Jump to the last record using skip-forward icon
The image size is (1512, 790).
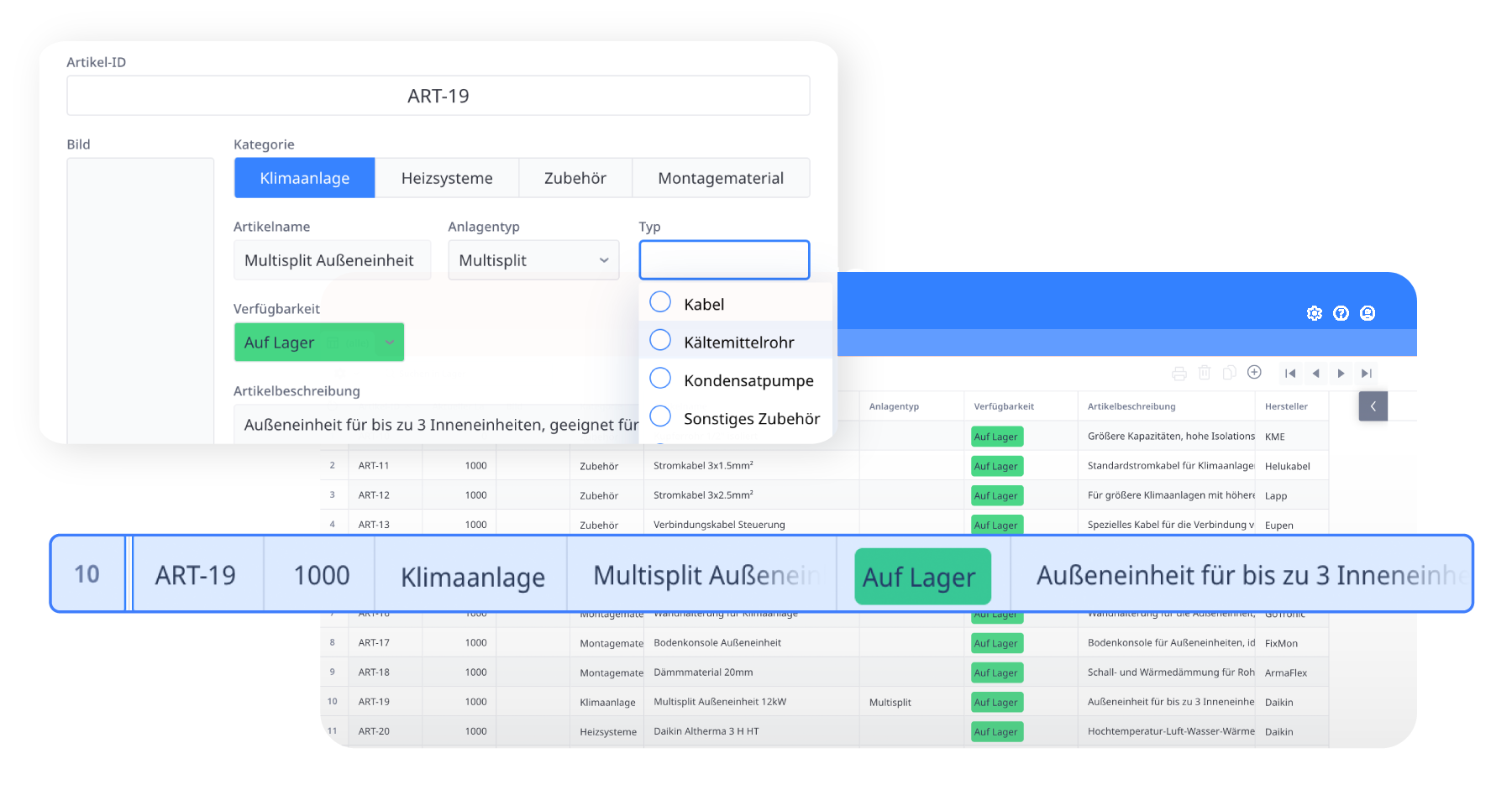1366,373
